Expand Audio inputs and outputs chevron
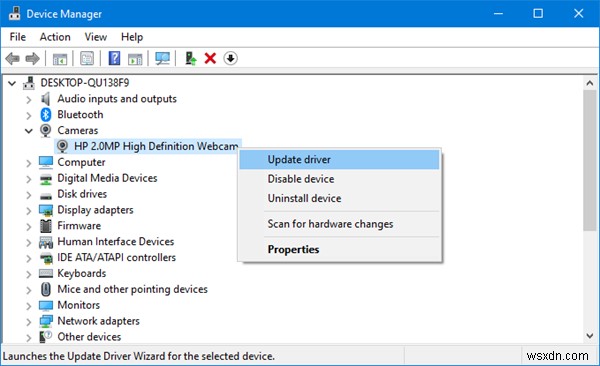 click(x=29, y=100)
